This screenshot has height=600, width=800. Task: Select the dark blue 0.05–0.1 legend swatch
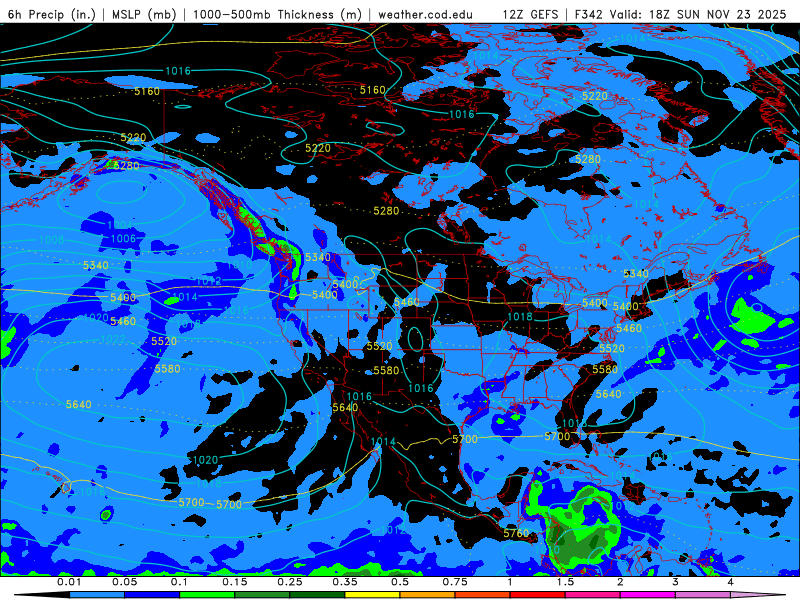[152, 595]
